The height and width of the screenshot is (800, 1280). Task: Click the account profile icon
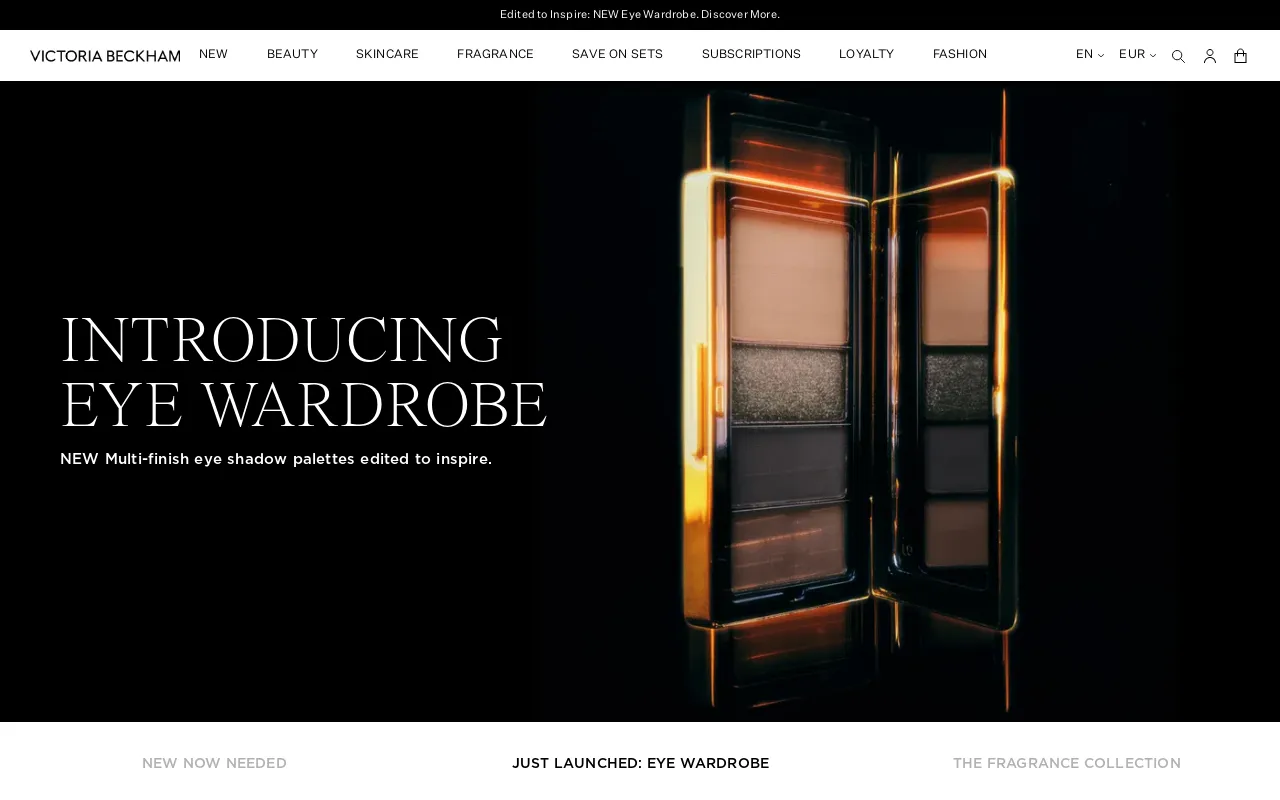pos(1209,56)
